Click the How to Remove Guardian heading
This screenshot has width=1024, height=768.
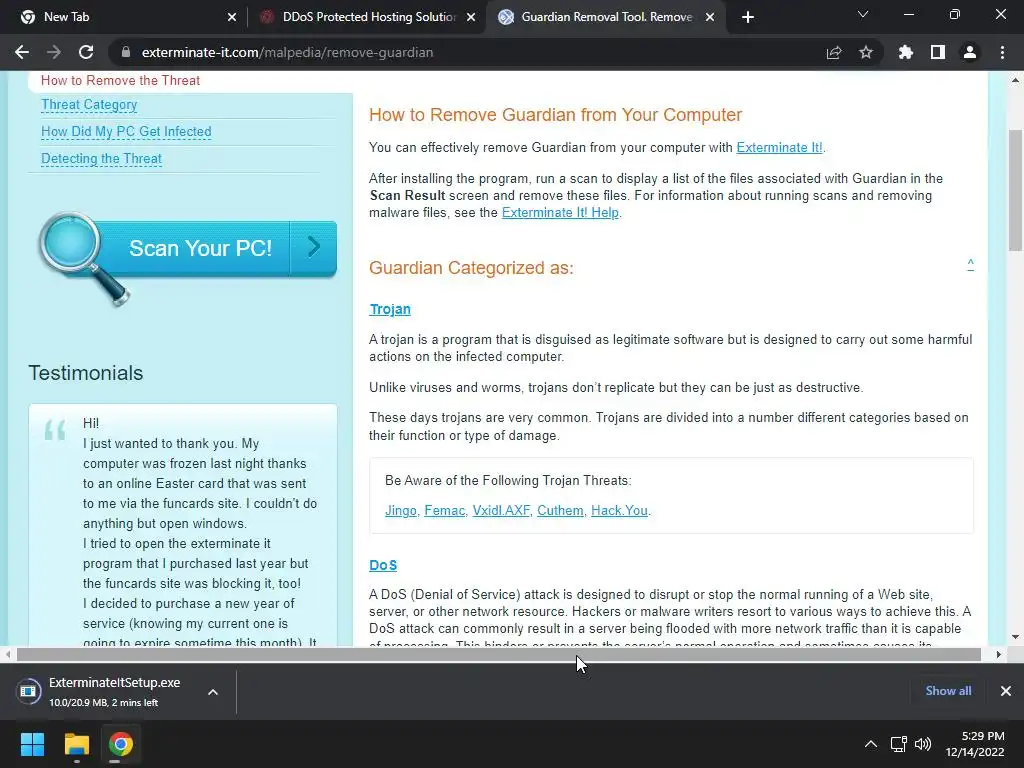point(555,115)
